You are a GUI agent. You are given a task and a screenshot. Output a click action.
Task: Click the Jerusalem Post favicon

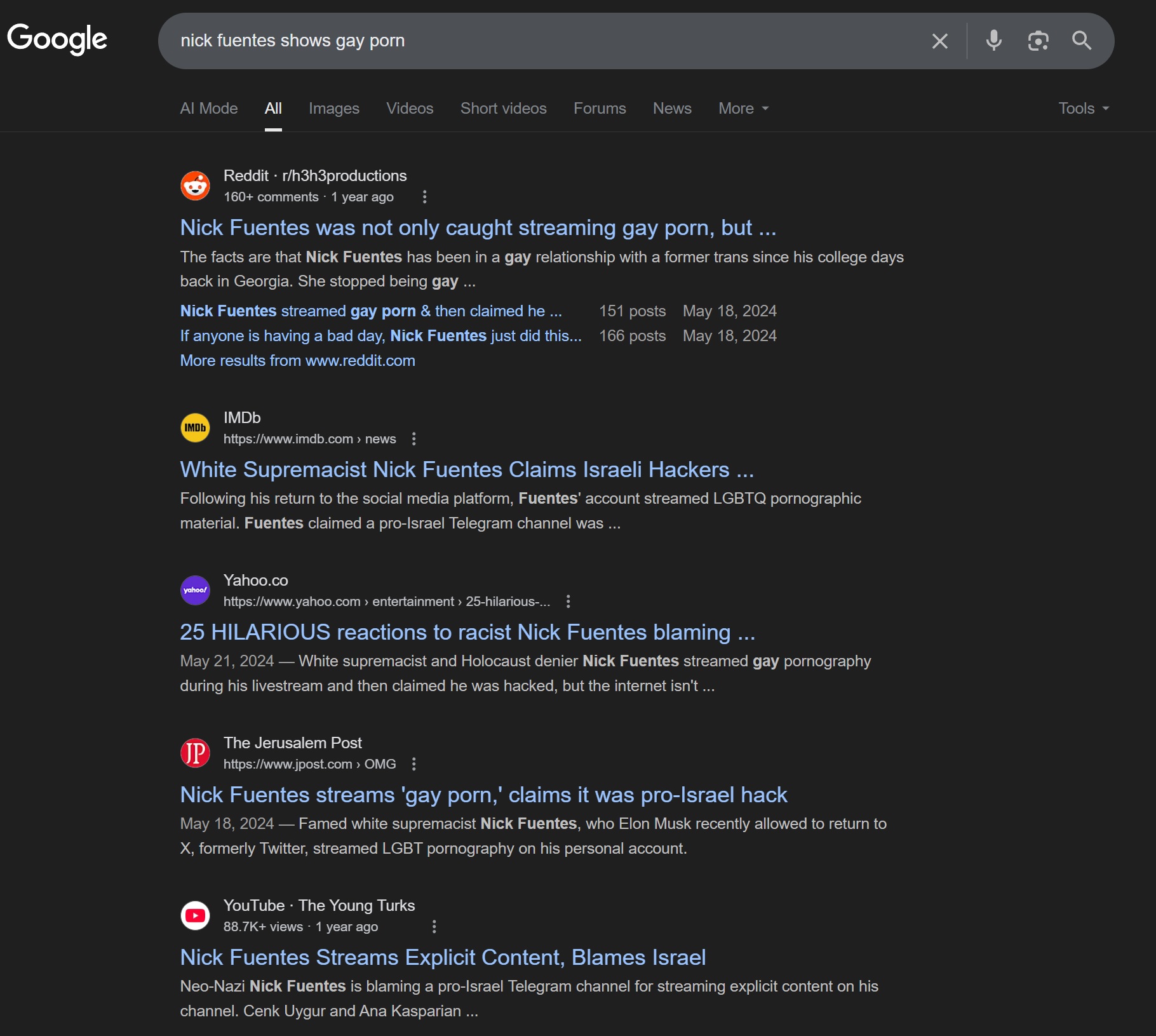coord(195,753)
